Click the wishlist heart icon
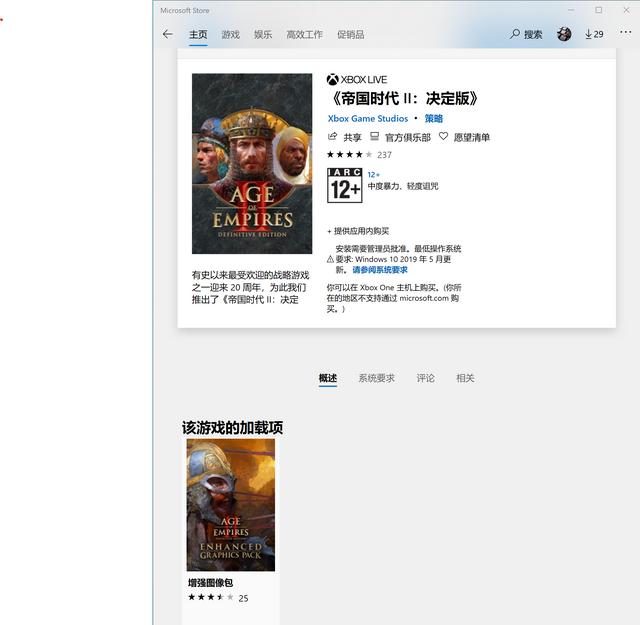The height and width of the screenshot is (625, 640). pyautogui.click(x=443, y=136)
